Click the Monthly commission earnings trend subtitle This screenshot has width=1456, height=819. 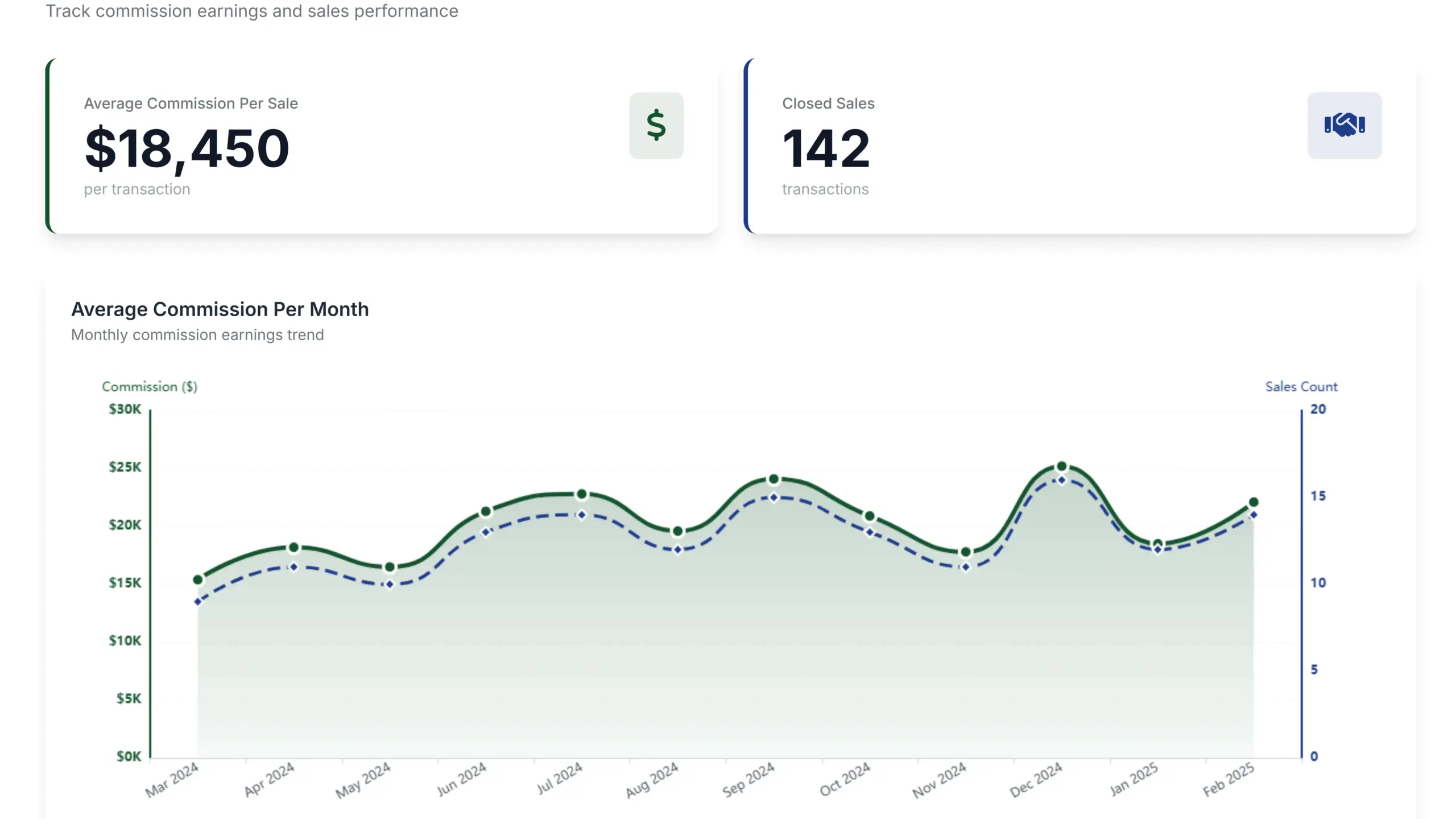197,335
